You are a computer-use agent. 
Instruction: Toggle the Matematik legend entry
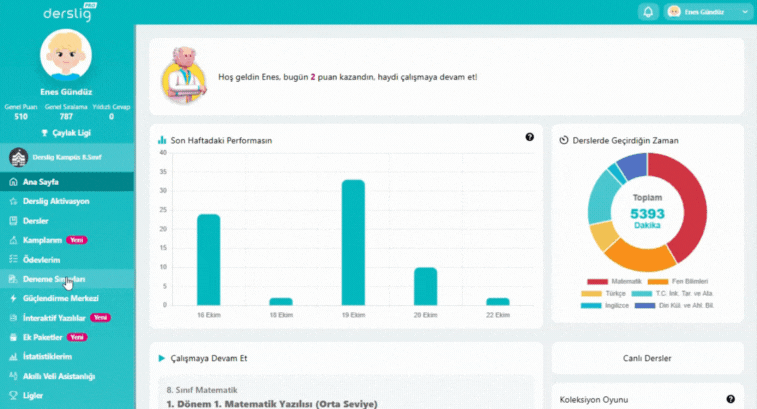pyautogui.click(x=612, y=282)
